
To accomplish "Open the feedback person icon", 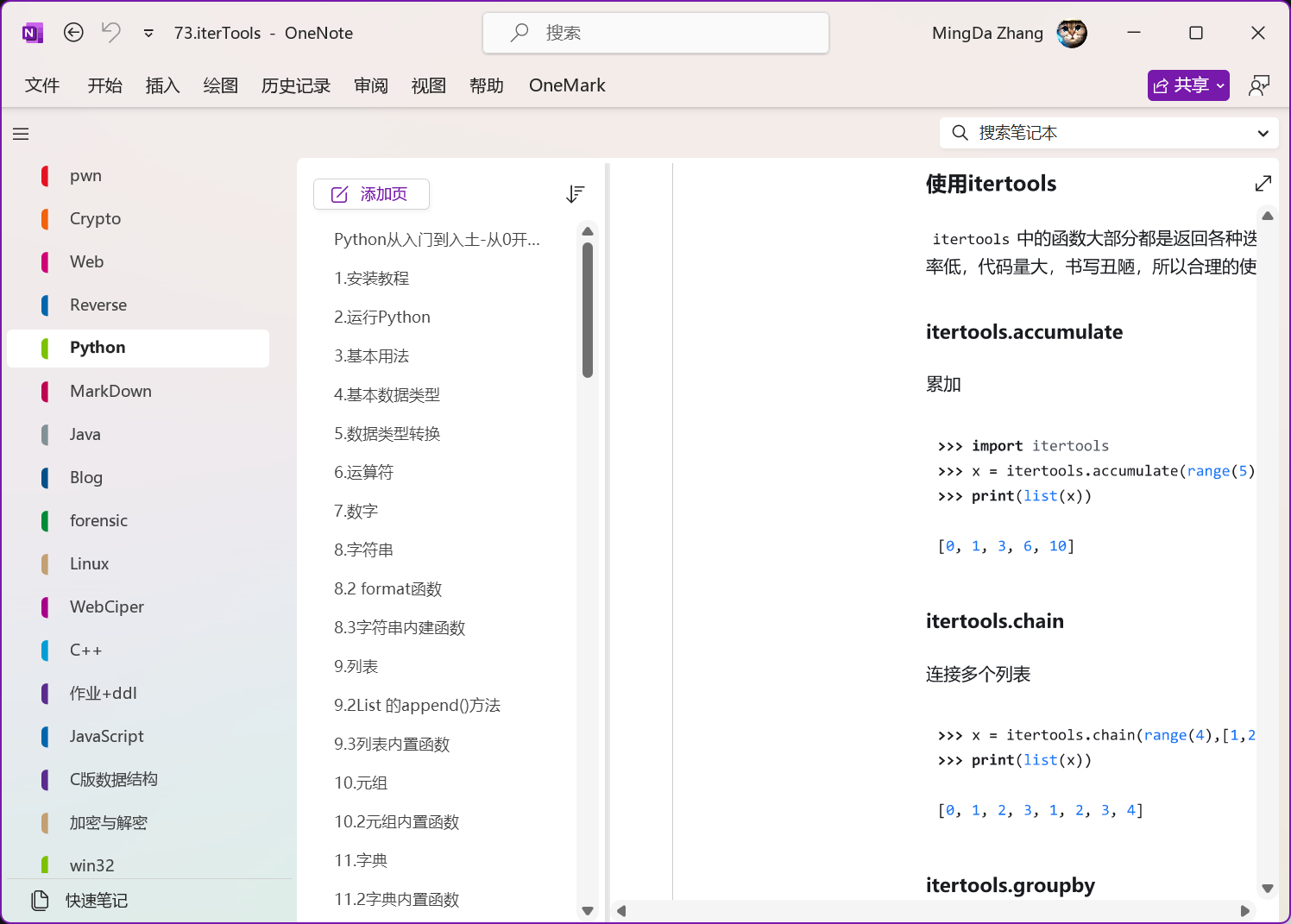I will pos(1259,85).
